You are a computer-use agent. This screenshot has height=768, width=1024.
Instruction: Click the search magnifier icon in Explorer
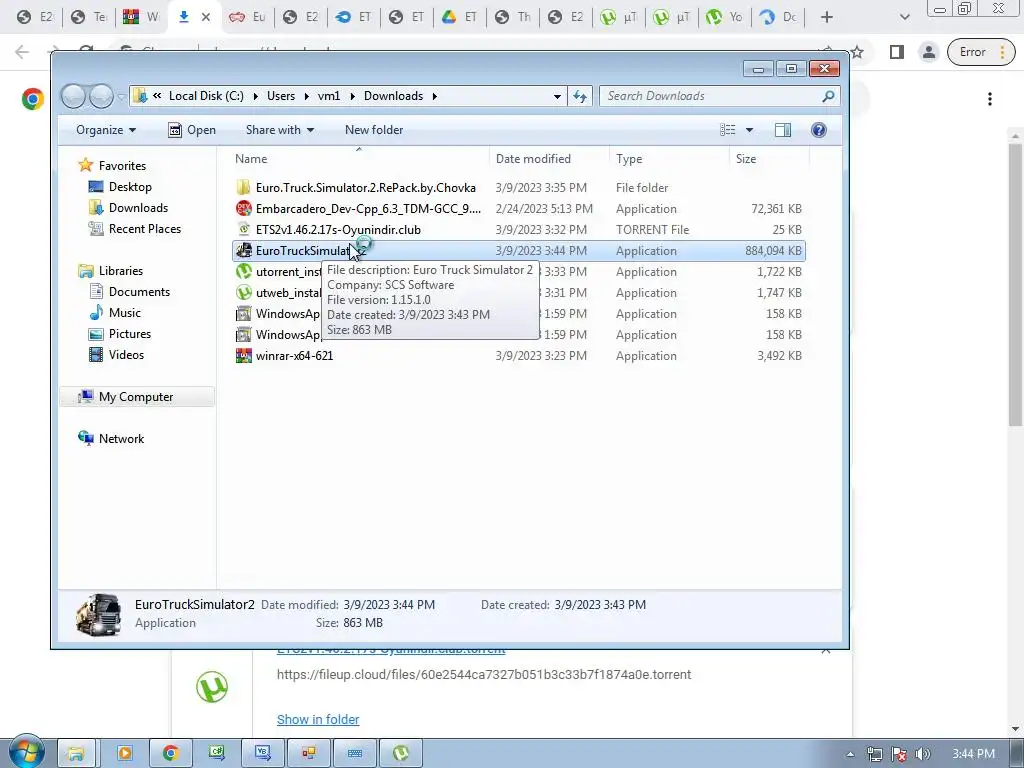[828, 96]
